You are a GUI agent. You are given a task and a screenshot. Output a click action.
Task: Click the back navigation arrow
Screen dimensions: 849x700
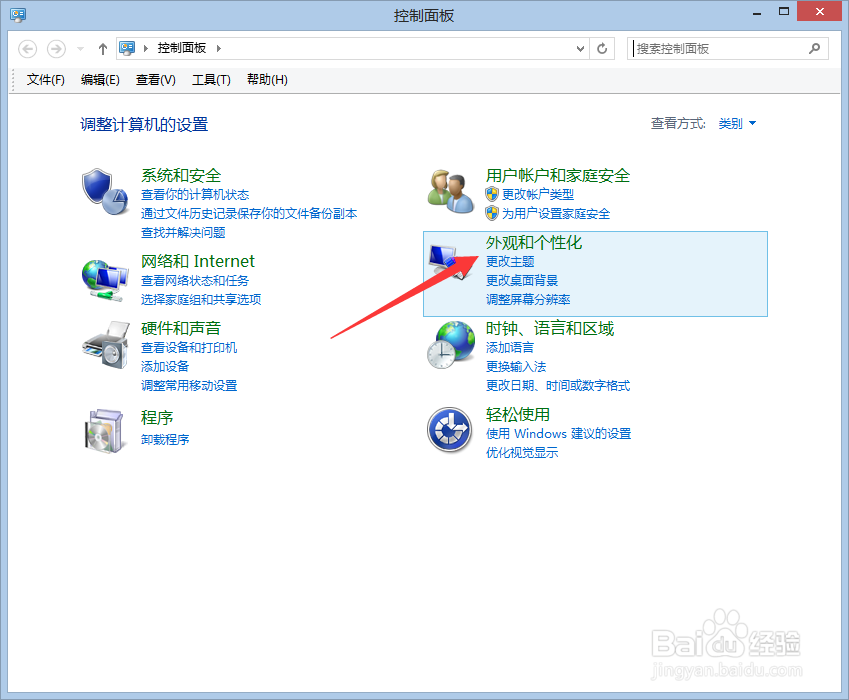pyautogui.click(x=28, y=49)
